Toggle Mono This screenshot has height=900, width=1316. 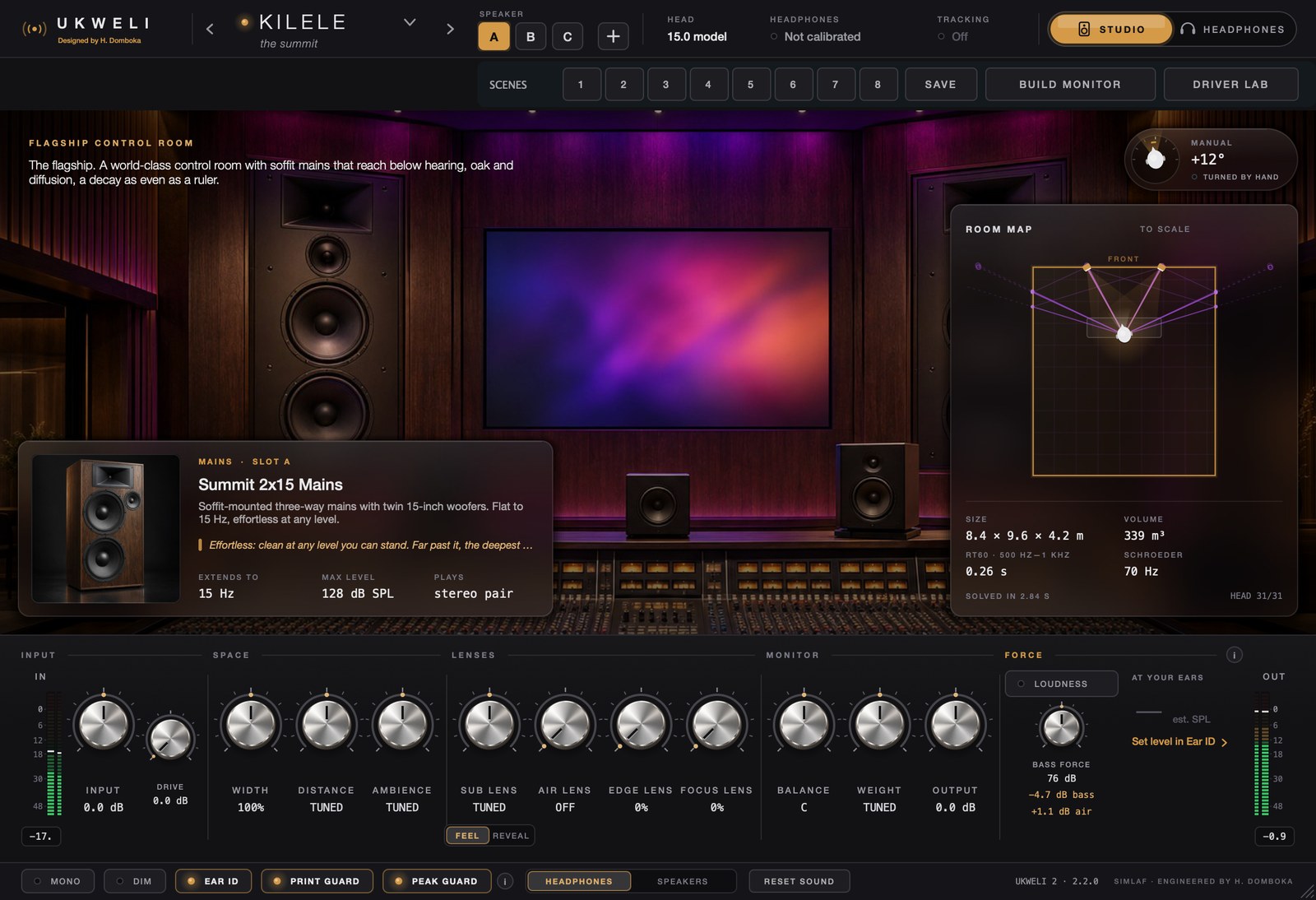(x=58, y=881)
